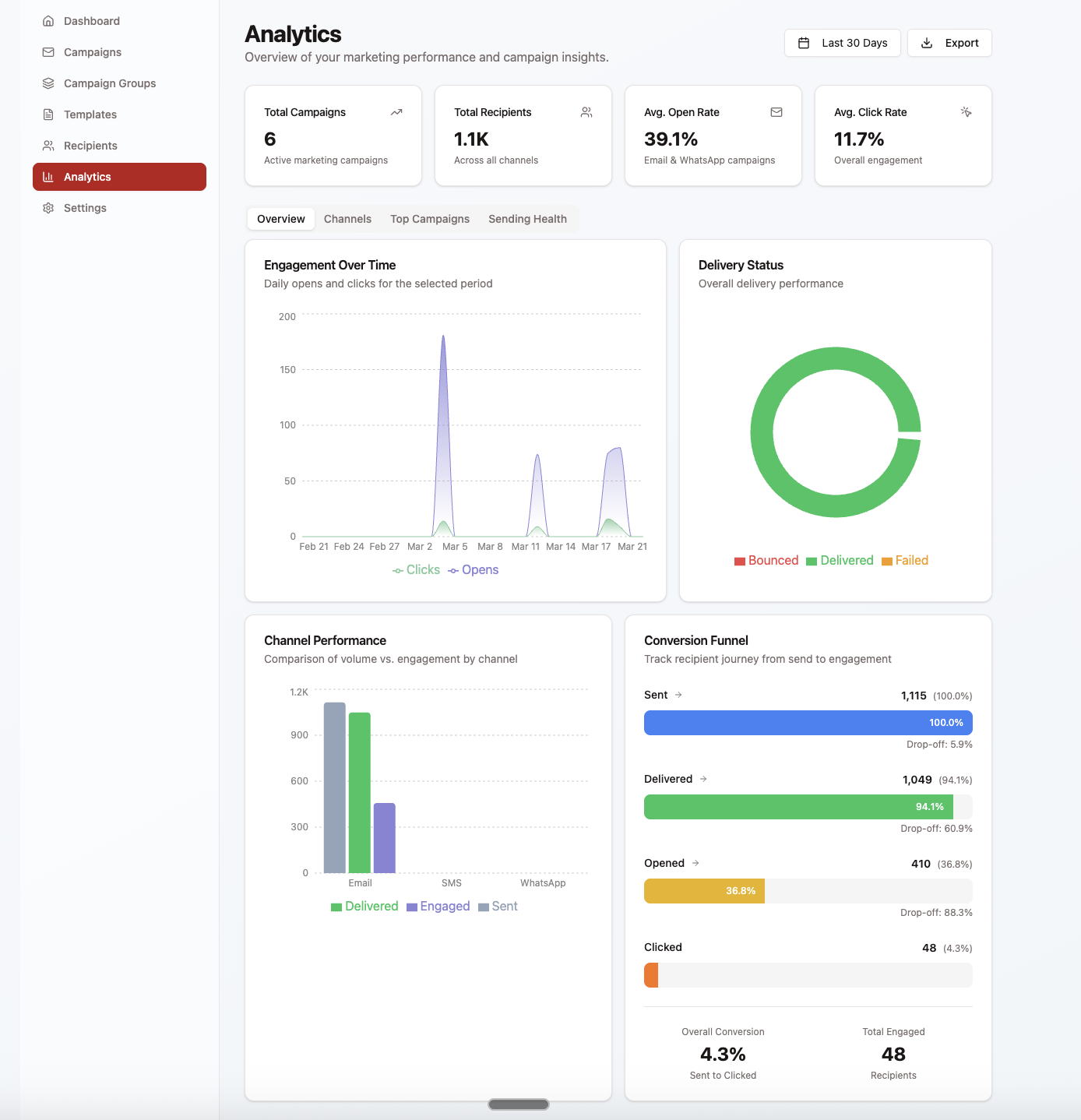Toggle Clicks series in engagement legend
1081x1120 pixels.
(416, 570)
